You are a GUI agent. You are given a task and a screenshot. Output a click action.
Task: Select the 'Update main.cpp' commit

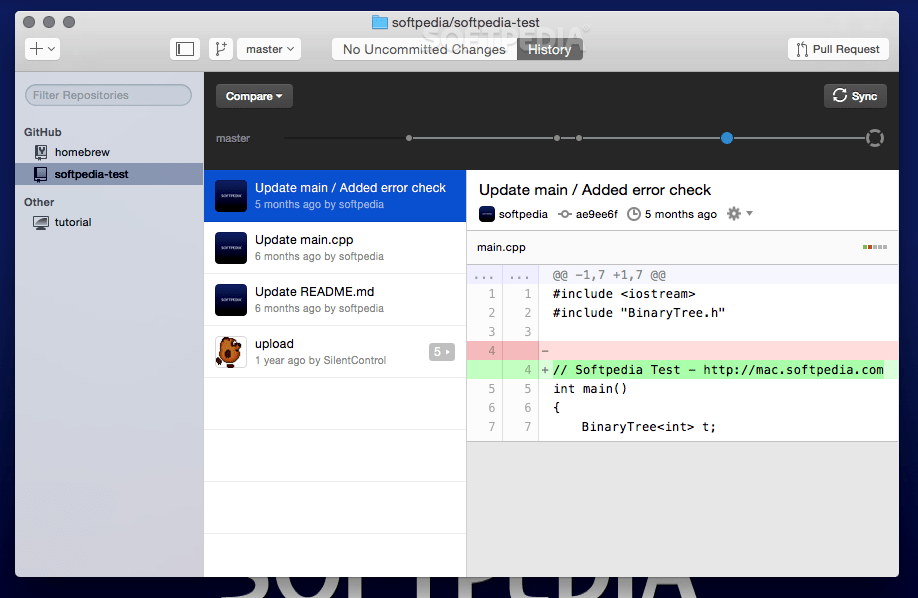tap(335, 248)
